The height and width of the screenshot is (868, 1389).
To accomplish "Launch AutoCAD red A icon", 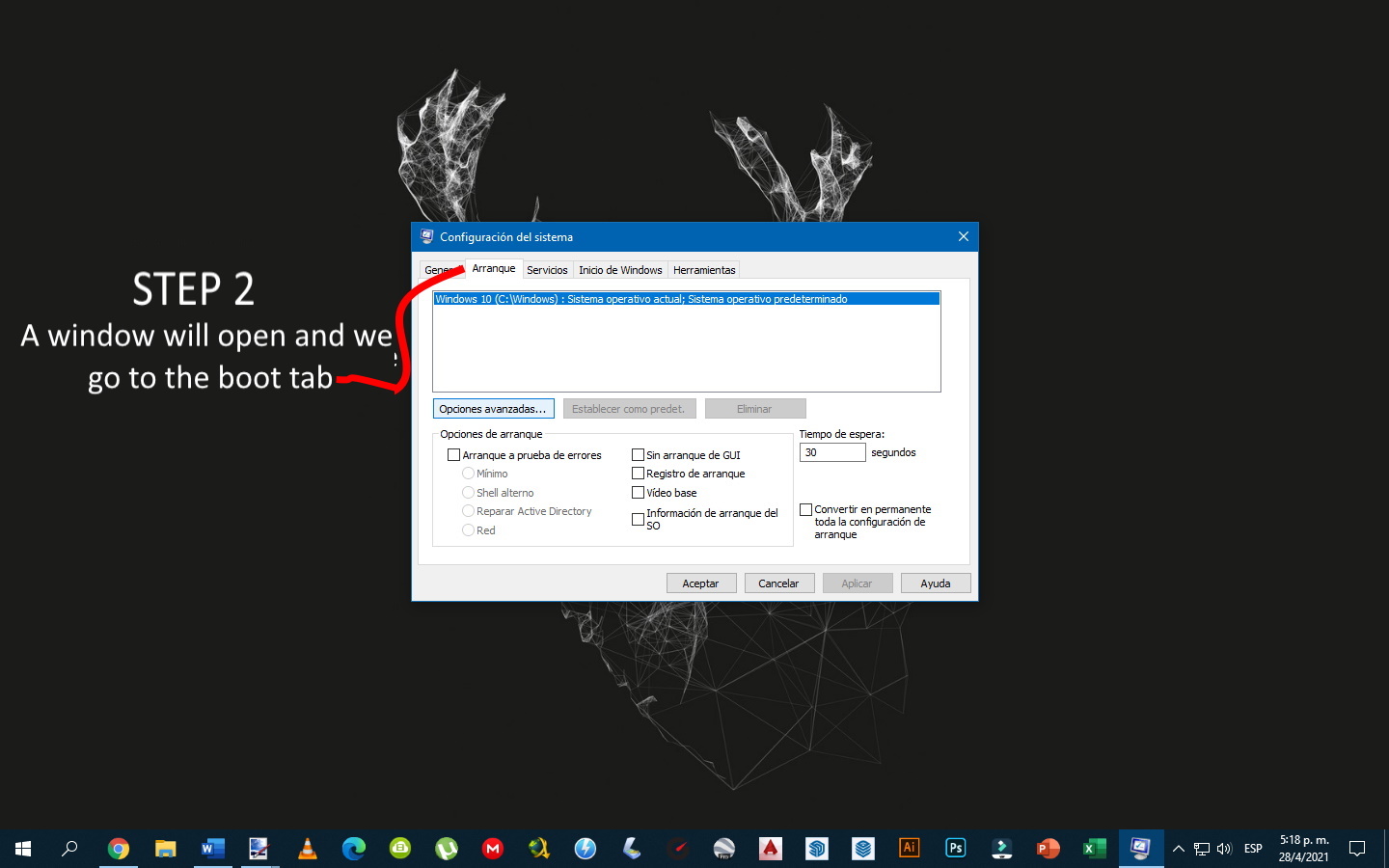I will (770, 849).
